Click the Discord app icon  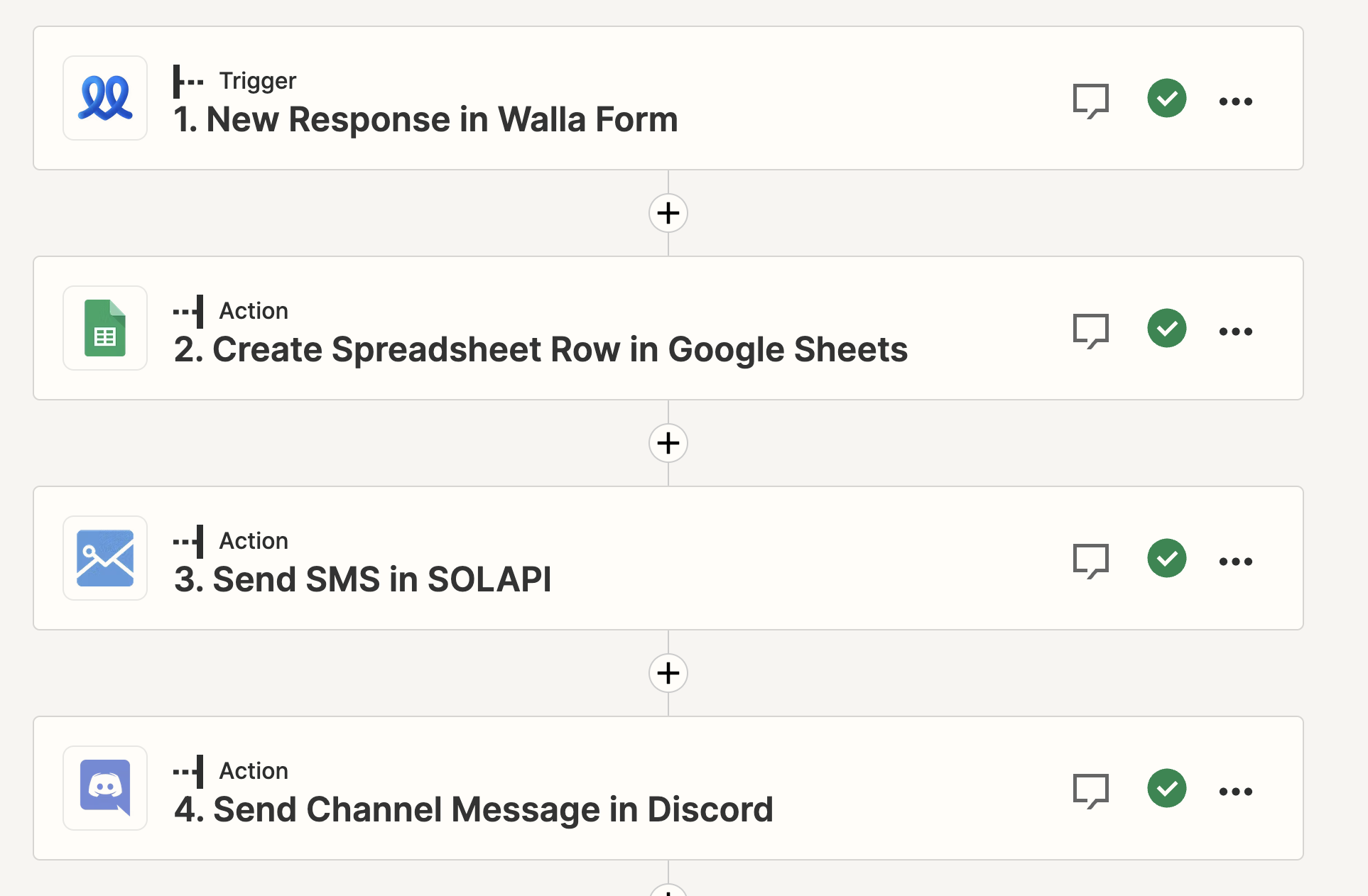point(105,788)
